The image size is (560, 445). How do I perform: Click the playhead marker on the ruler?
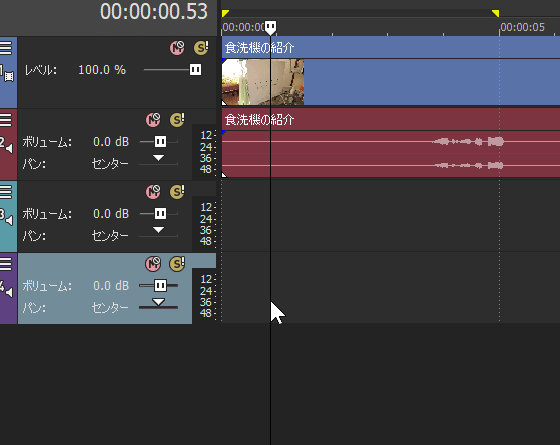[270, 28]
